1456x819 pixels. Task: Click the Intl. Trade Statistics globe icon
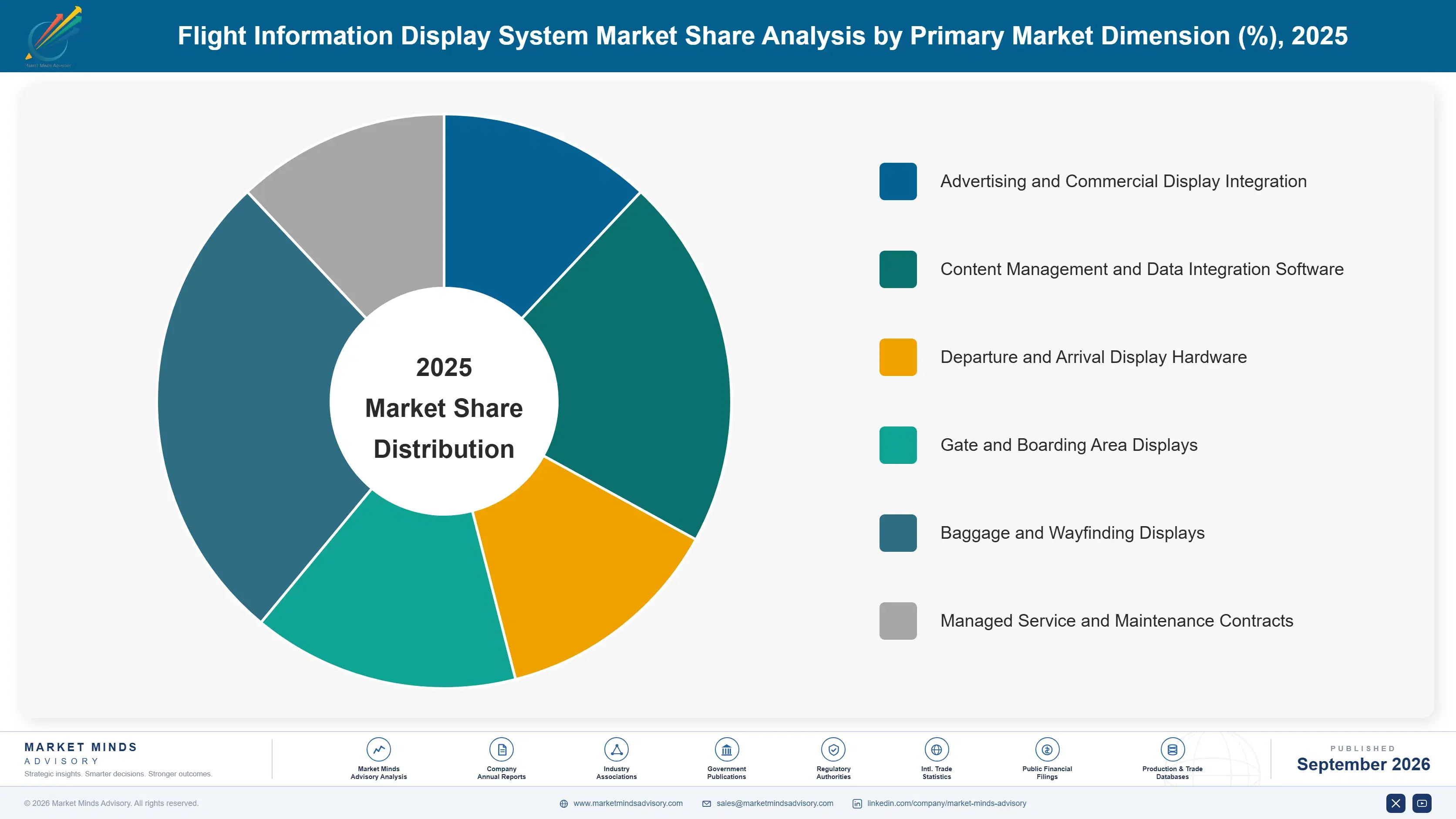click(936, 749)
